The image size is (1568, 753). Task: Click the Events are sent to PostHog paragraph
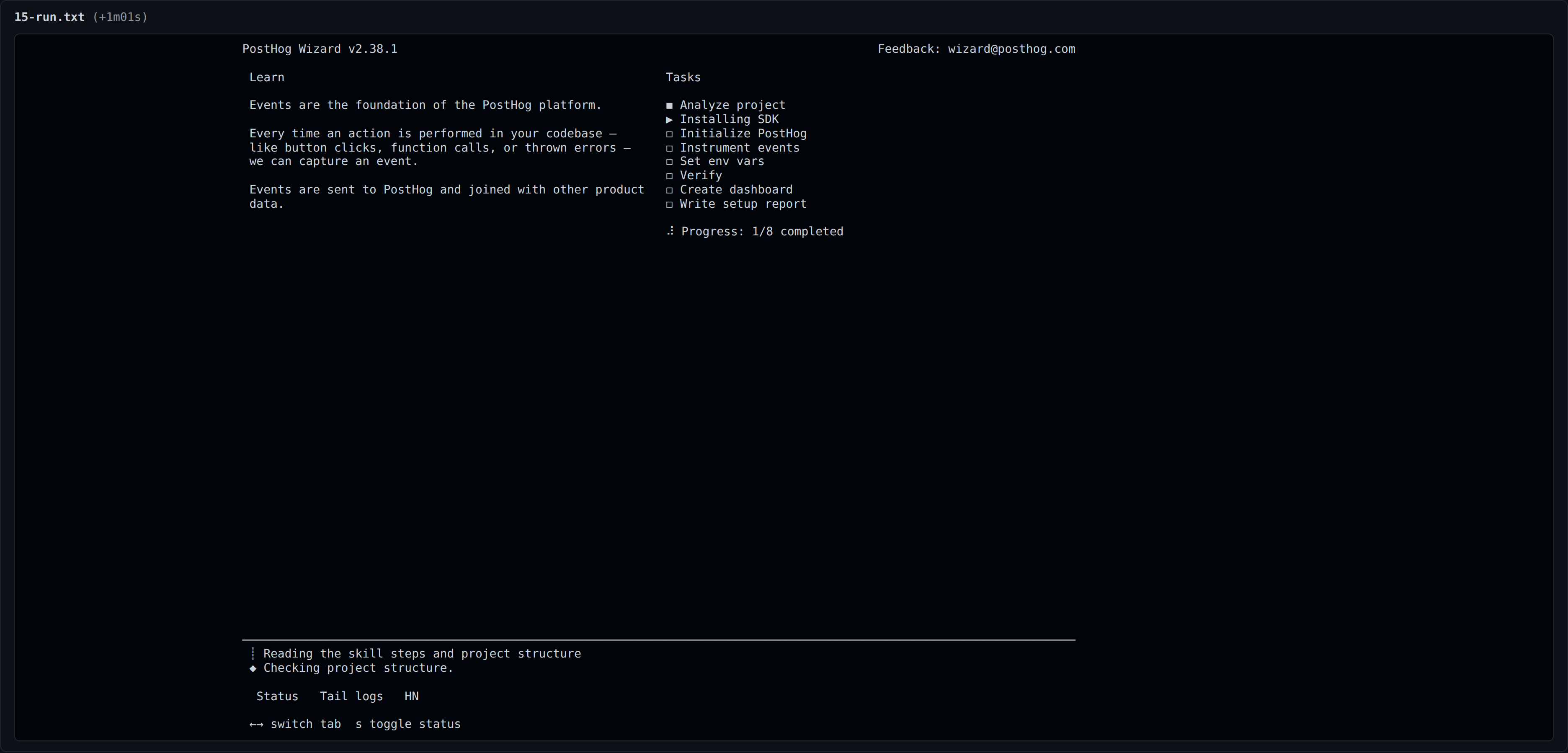click(x=447, y=196)
